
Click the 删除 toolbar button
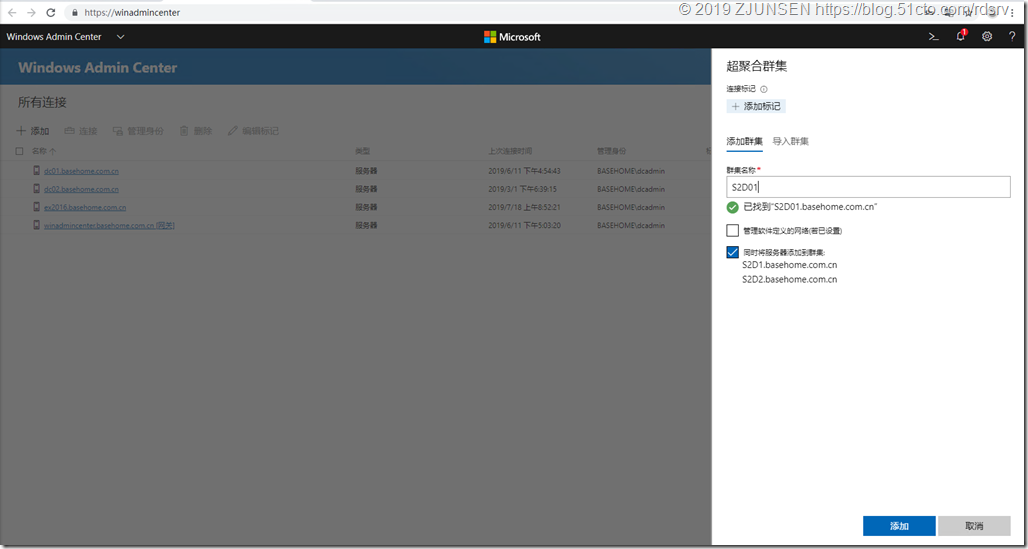(196, 131)
